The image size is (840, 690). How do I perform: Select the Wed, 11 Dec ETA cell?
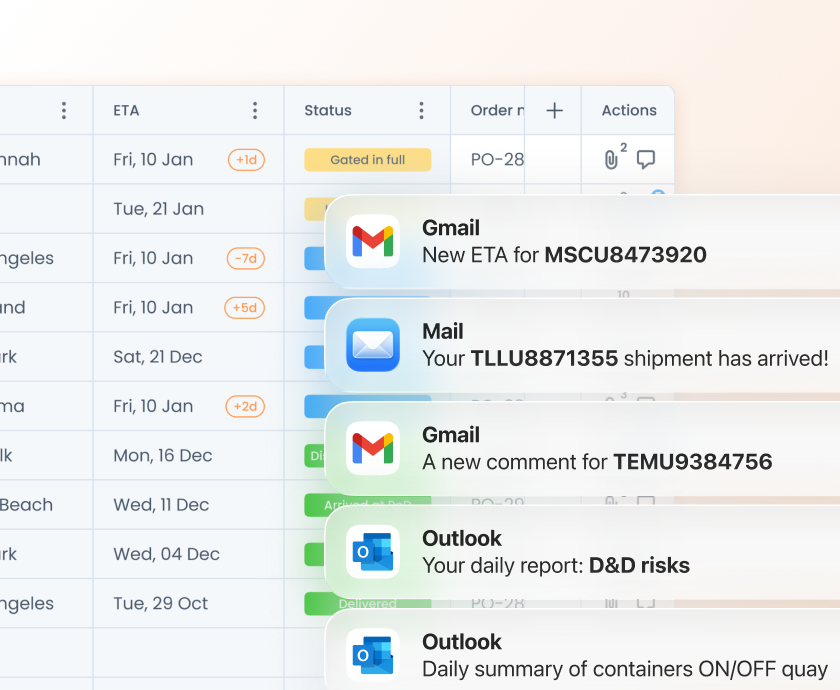click(188, 505)
